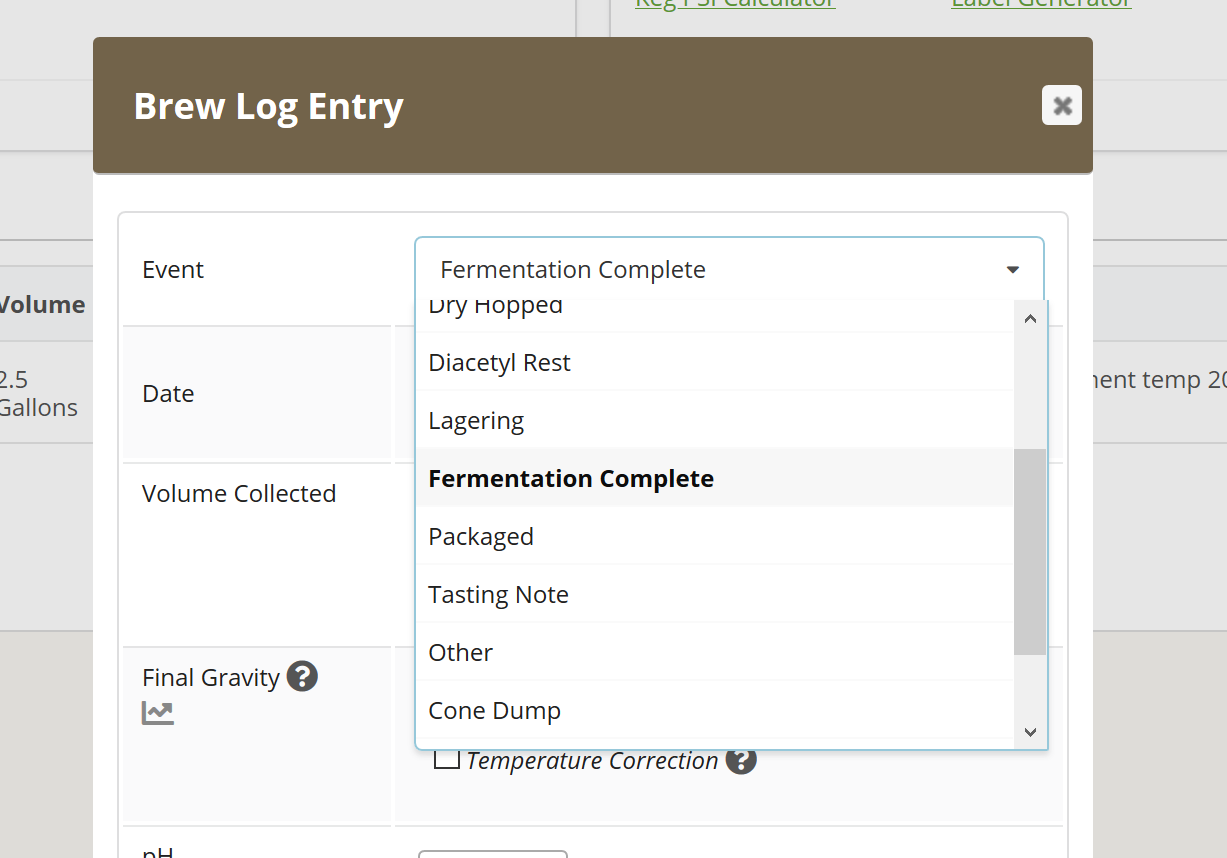Click the pH input field
Image resolution: width=1227 pixels, height=858 pixels.
click(492, 854)
